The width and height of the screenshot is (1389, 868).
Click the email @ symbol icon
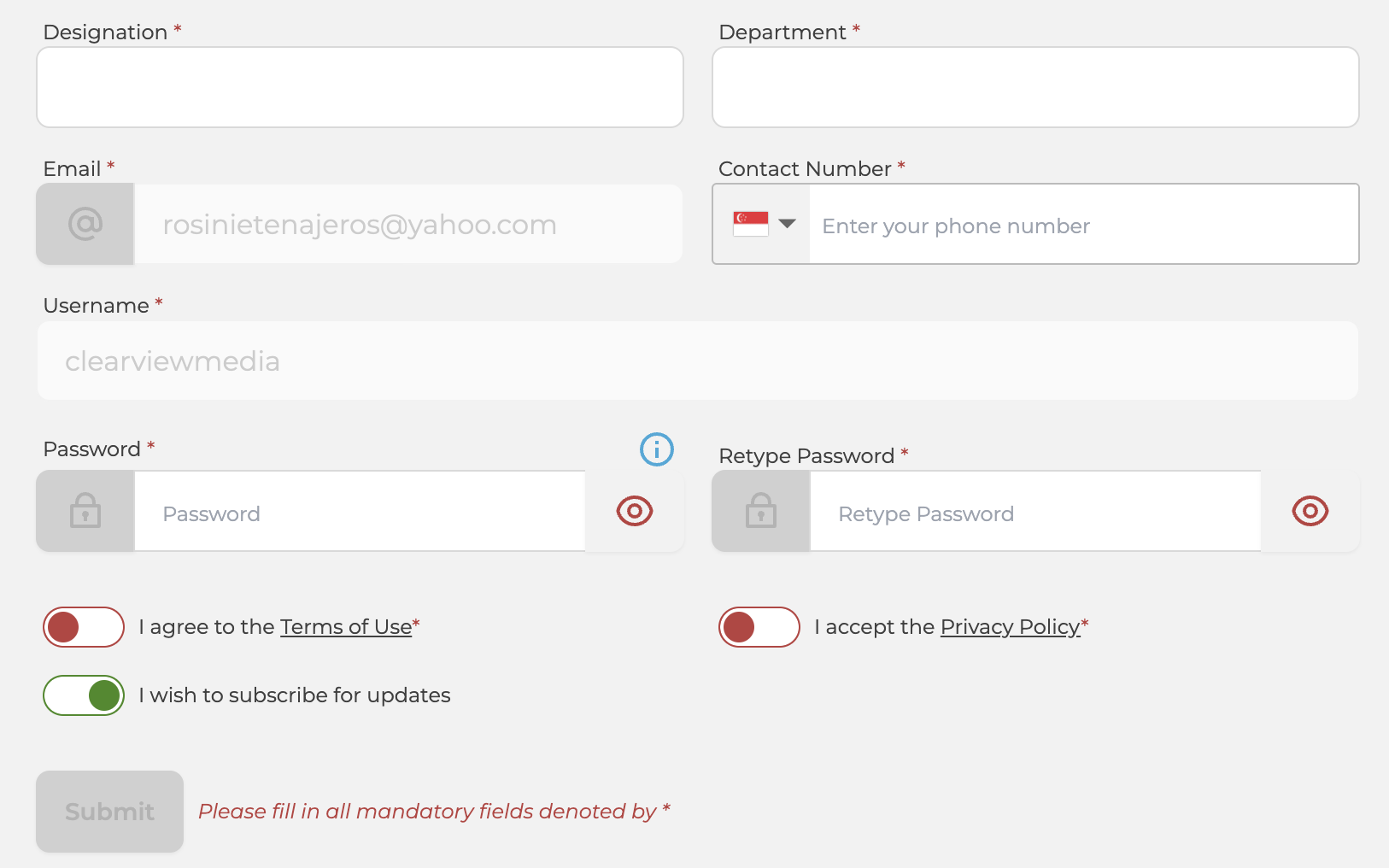click(x=85, y=224)
